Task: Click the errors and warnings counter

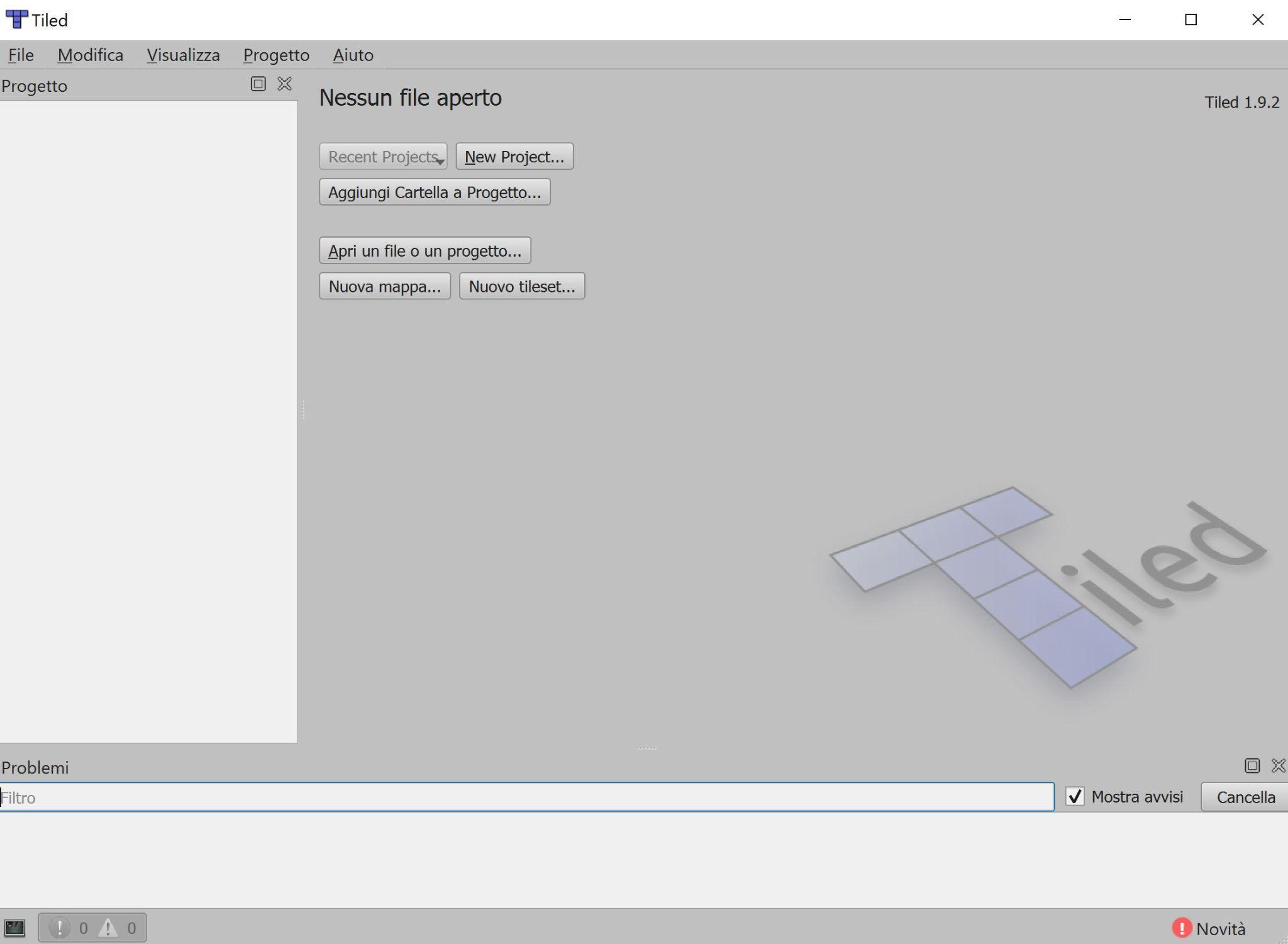Action: tap(92, 928)
